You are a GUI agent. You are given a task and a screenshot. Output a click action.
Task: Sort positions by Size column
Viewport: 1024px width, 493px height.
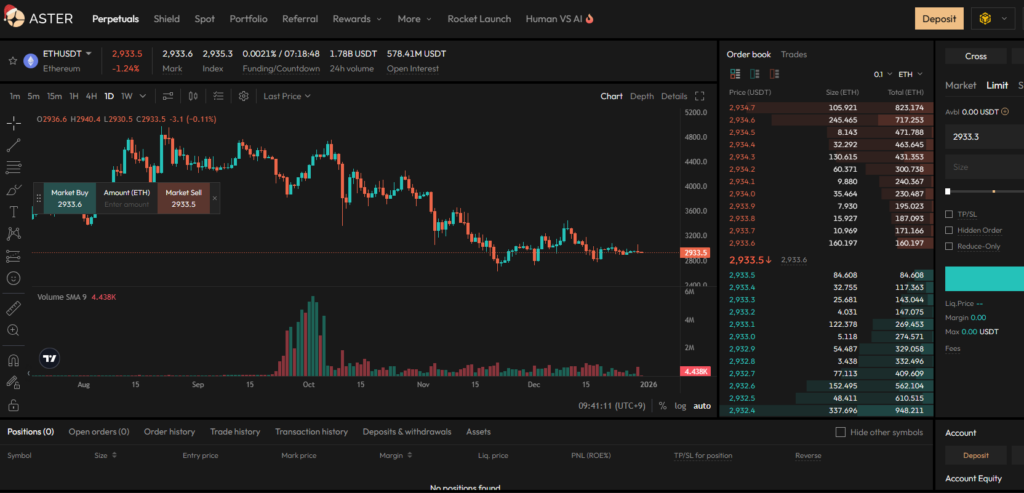click(x=106, y=455)
